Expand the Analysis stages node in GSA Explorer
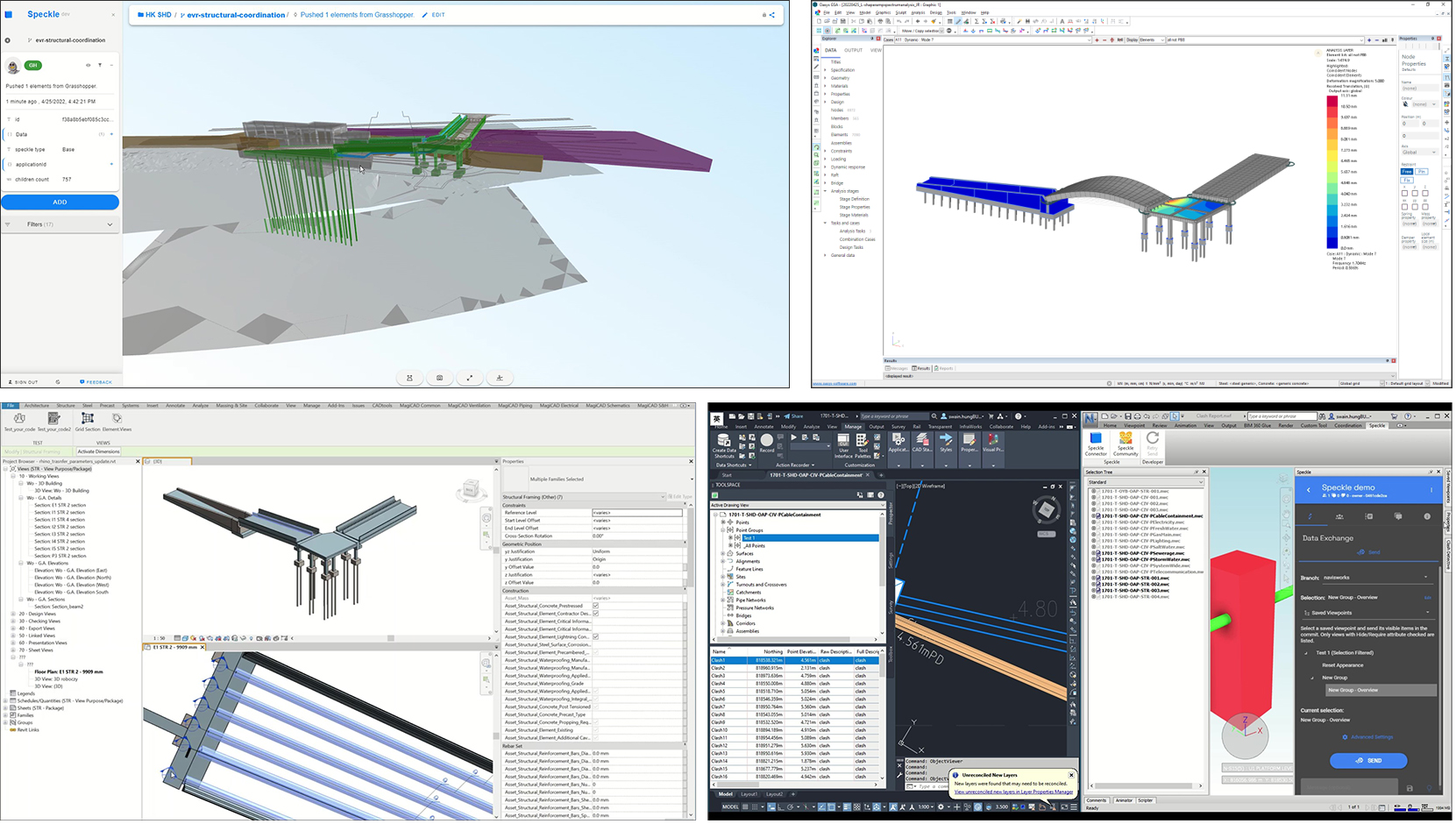The image size is (1456, 824). tap(826, 192)
